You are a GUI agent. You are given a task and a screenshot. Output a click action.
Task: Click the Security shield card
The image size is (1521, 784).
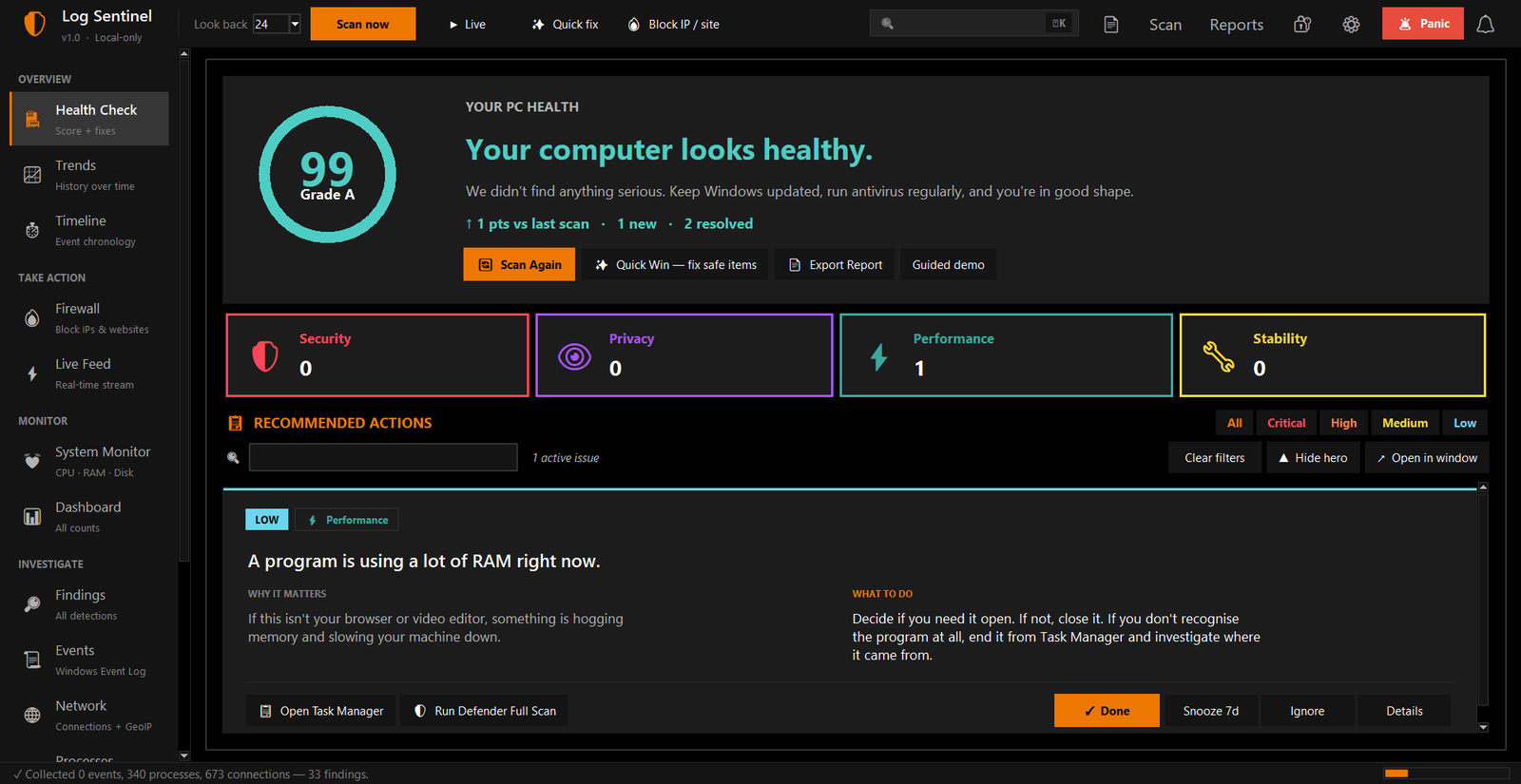tap(377, 354)
